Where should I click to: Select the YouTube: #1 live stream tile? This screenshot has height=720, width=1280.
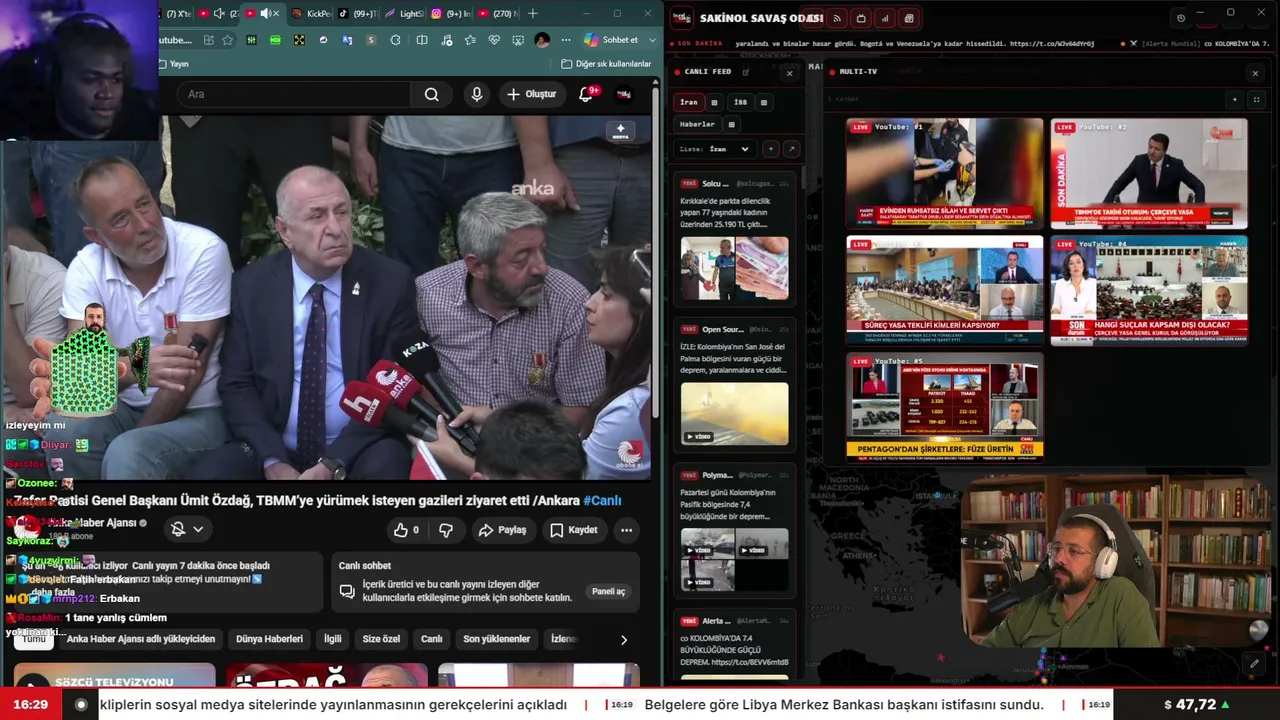click(x=945, y=174)
